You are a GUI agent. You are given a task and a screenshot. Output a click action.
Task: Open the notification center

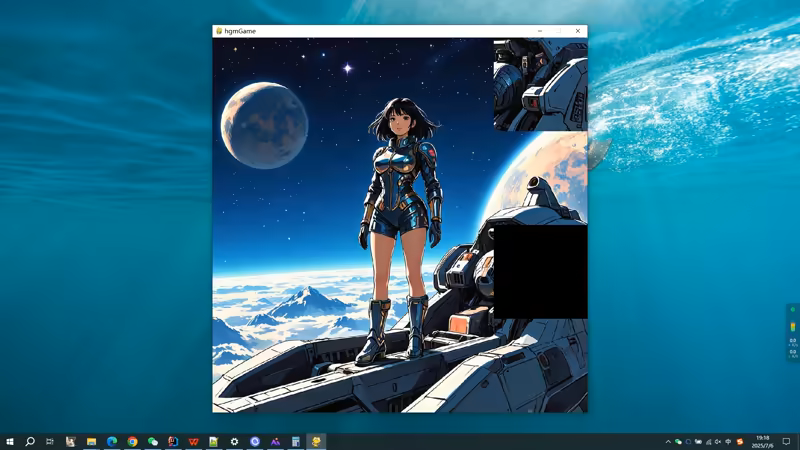[x=787, y=441]
